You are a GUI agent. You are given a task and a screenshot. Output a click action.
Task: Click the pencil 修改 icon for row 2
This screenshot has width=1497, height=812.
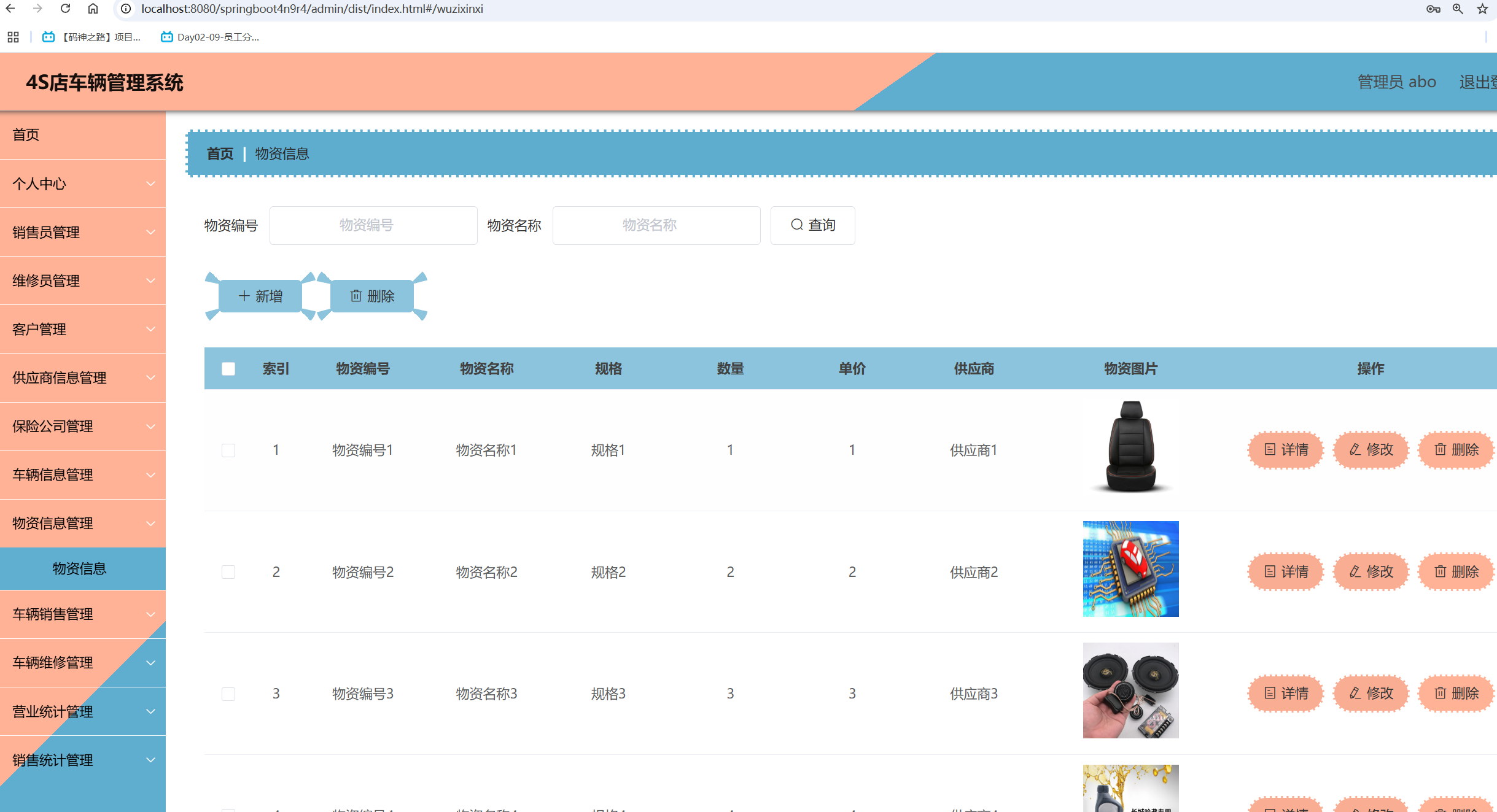1355,571
